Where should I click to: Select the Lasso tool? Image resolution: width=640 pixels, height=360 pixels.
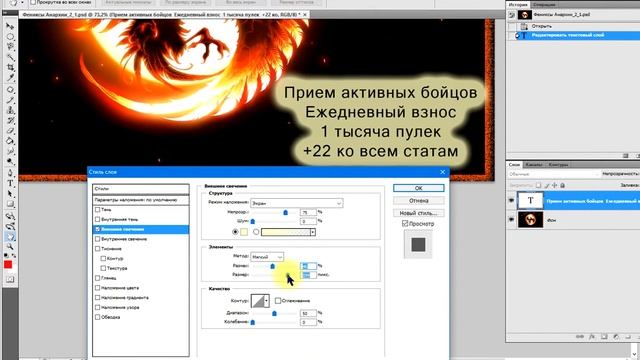tap(10, 47)
